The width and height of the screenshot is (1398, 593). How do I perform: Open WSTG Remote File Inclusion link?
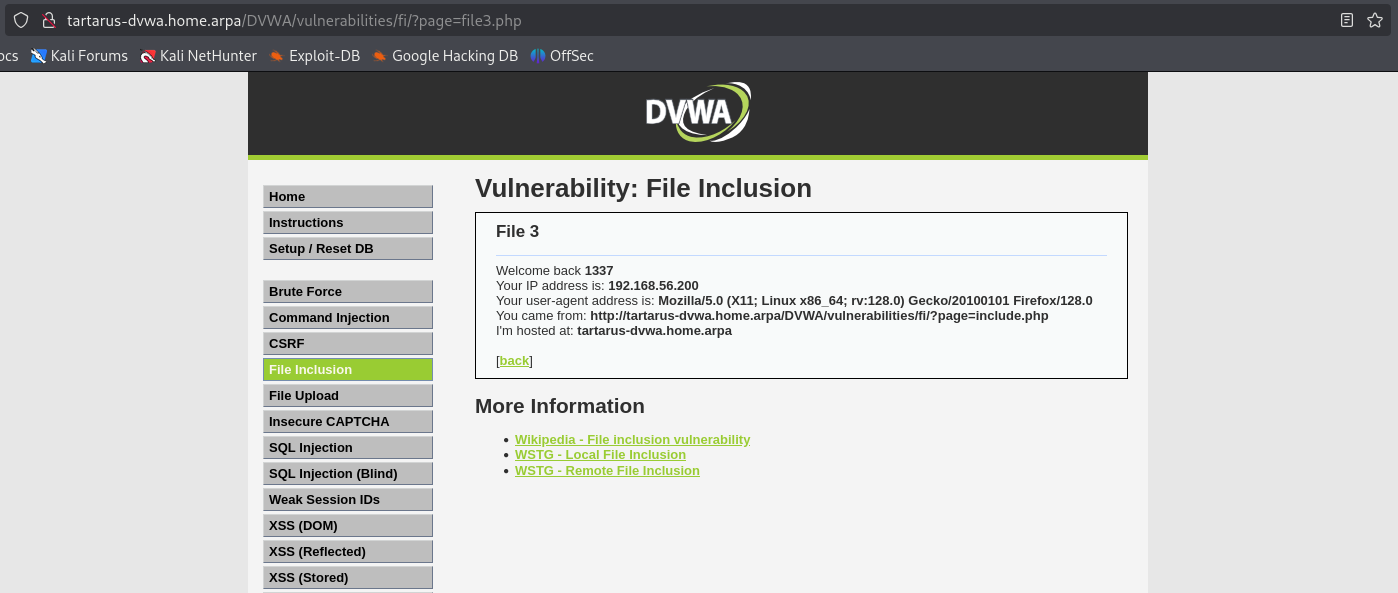click(607, 471)
